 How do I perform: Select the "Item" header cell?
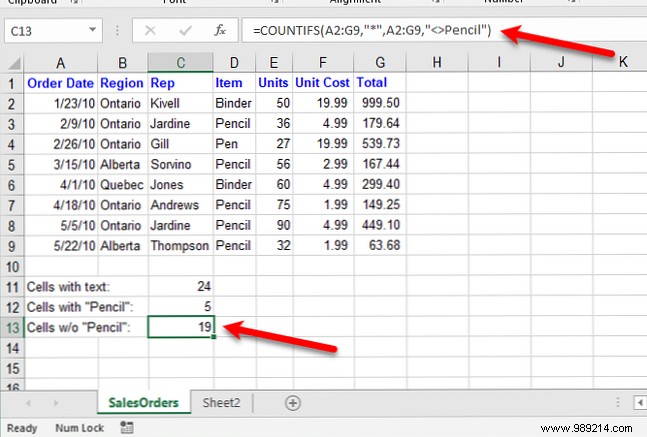(234, 83)
